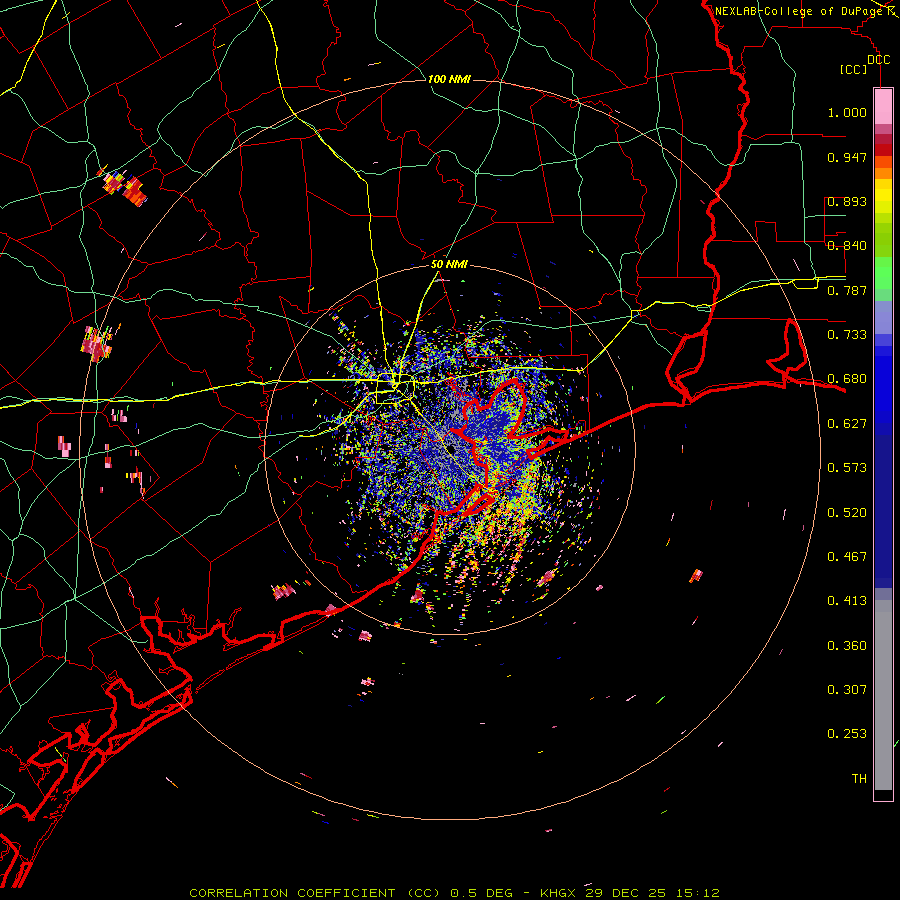Viewport: 900px width, 900px height.
Task: Click the 0.733 scale value
Action: click(x=847, y=335)
